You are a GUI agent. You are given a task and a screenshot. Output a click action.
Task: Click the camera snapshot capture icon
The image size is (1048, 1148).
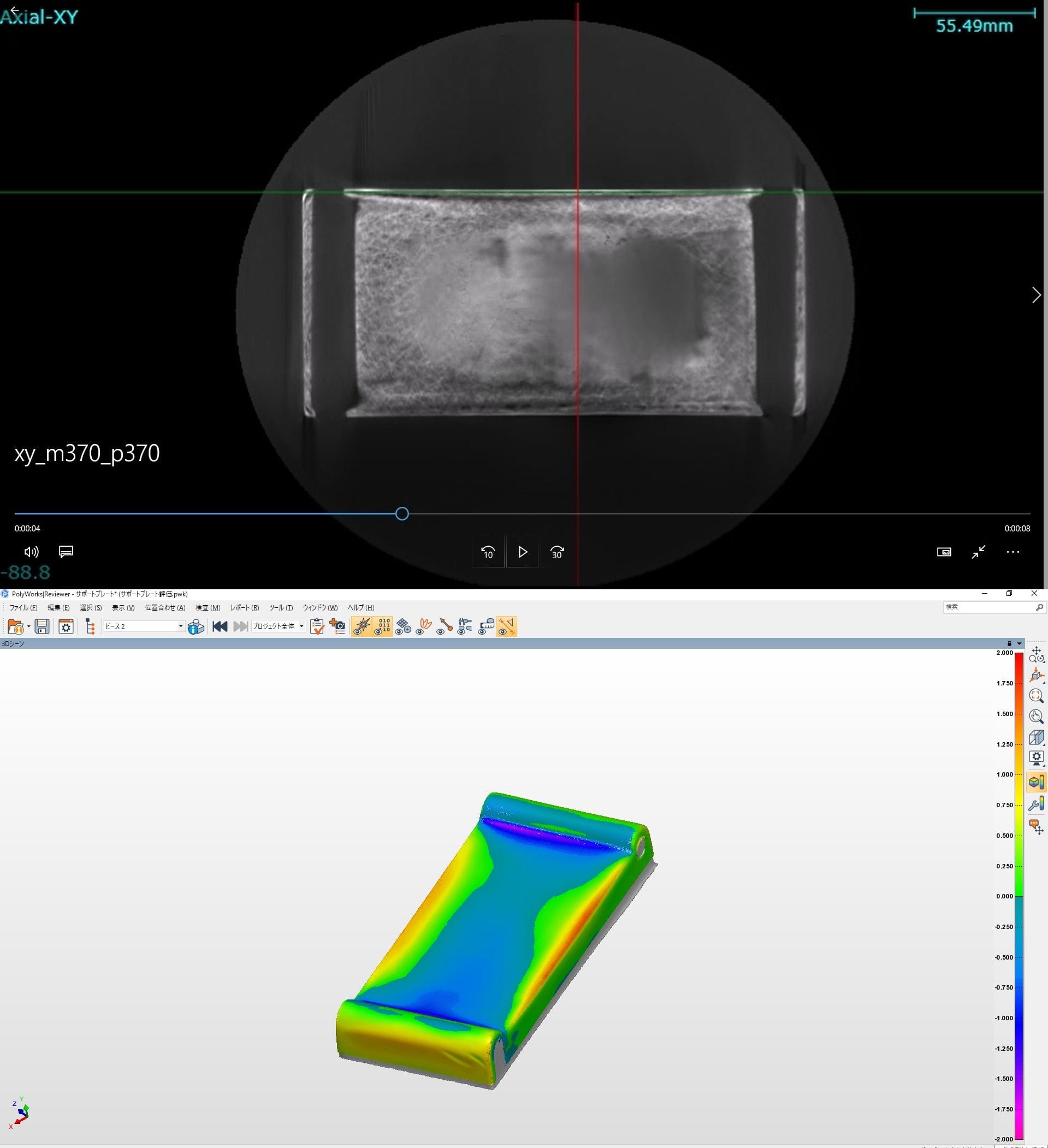[339, 627]
